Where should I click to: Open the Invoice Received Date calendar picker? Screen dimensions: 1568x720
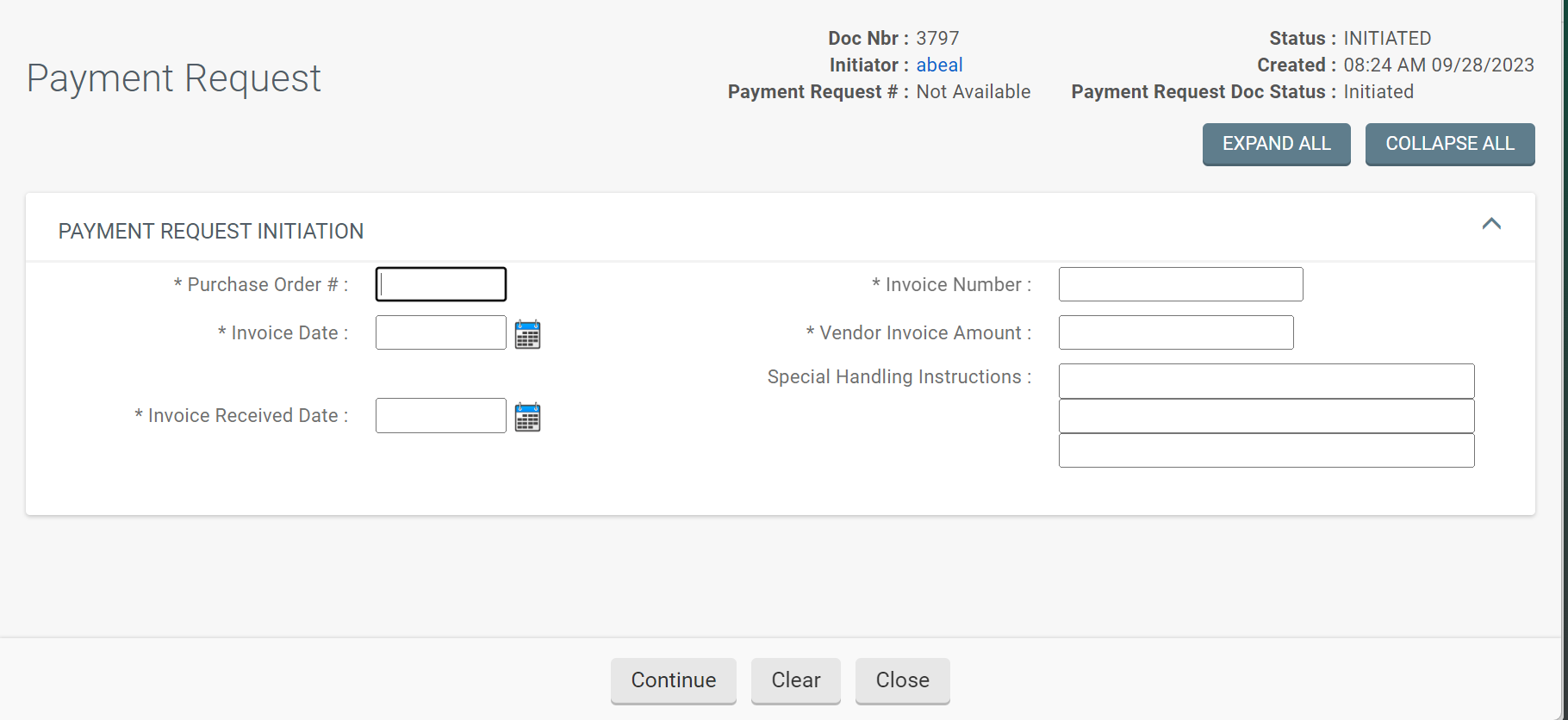point(527,417)
